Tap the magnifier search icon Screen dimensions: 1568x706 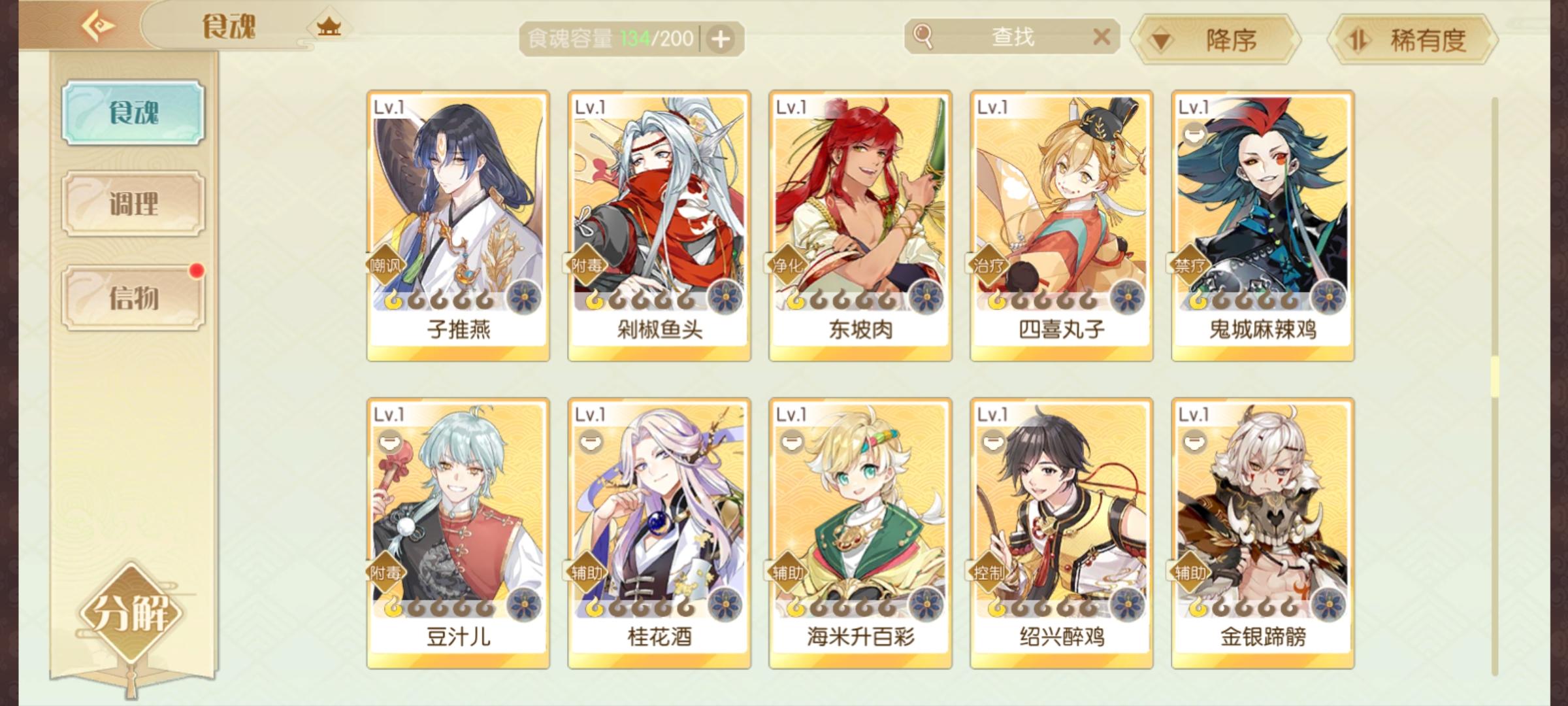[x=923, y=36]
